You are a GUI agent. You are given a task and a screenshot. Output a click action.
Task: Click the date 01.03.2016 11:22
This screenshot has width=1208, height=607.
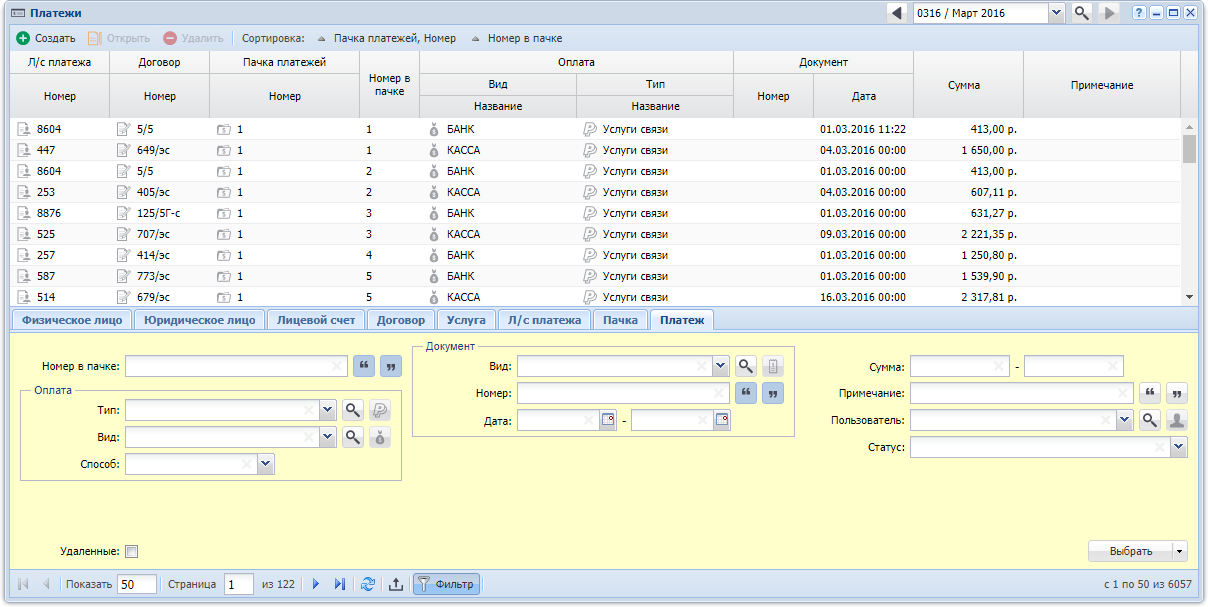tap(863, 129)
